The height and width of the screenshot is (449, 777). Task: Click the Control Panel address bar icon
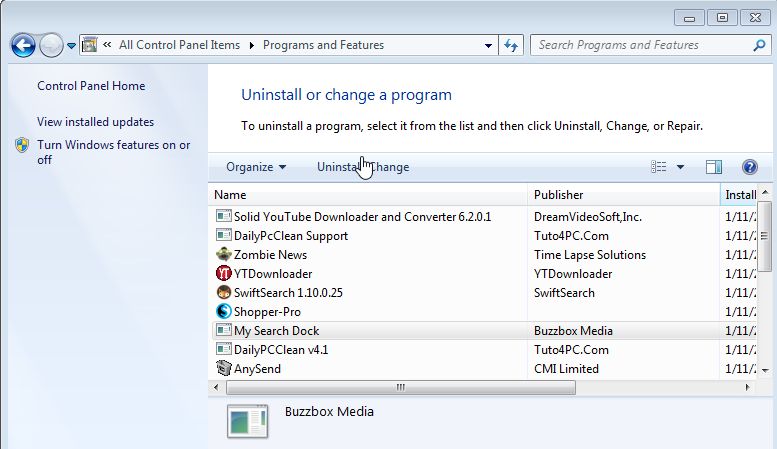click(x=90, y=45)
